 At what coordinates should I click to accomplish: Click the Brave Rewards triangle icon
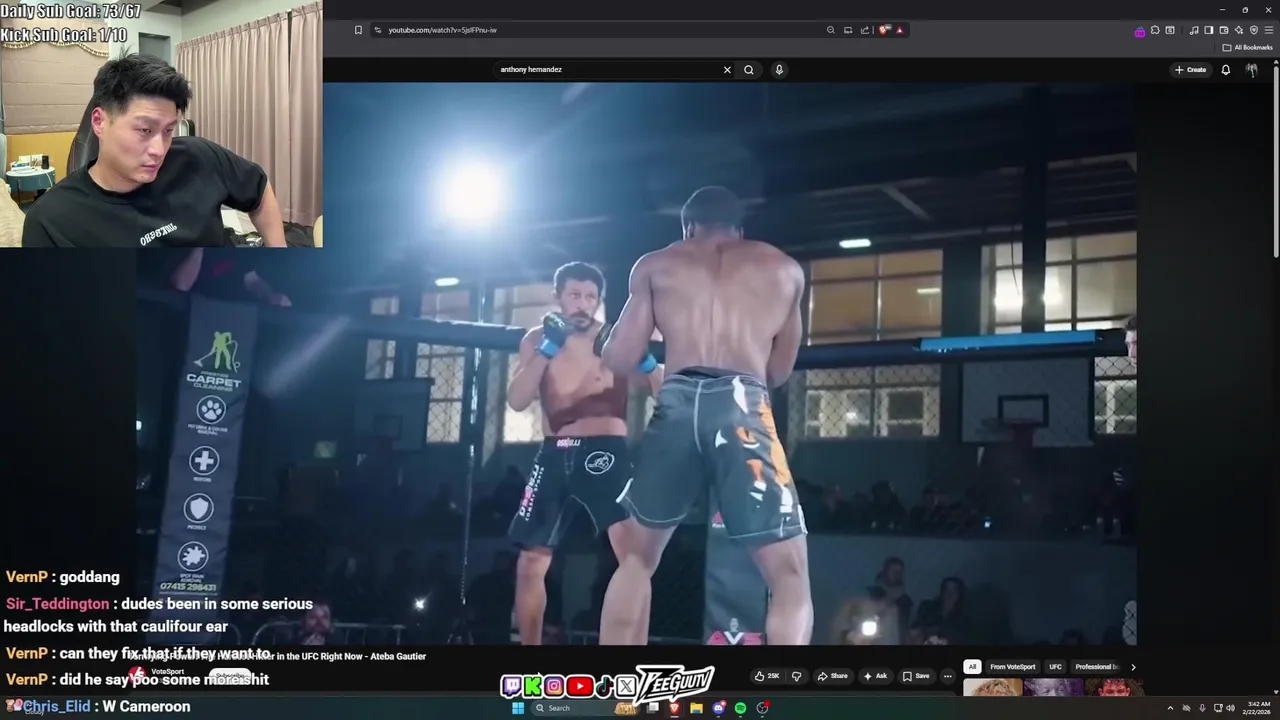[x=900, y=30]
